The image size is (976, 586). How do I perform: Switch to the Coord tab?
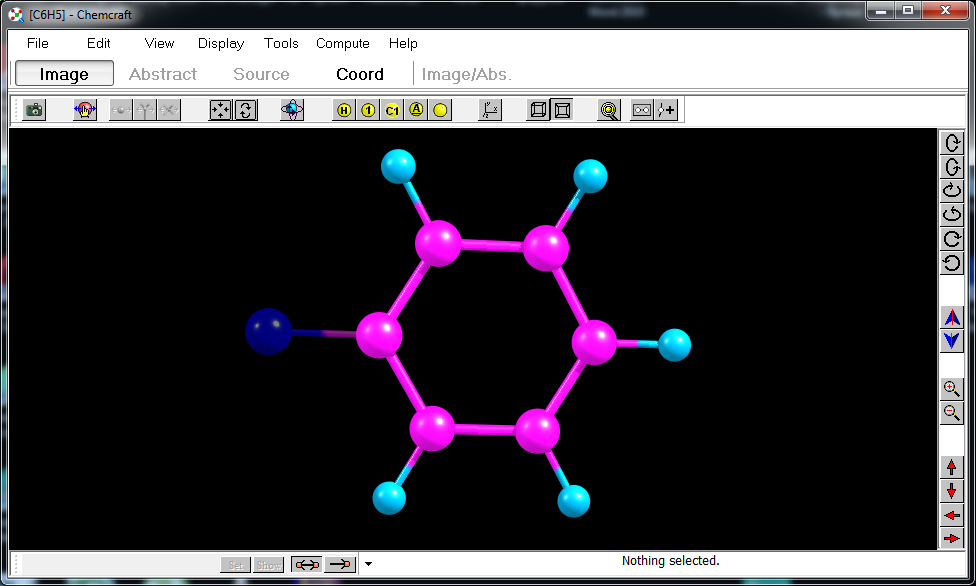[x=360, y=74]
